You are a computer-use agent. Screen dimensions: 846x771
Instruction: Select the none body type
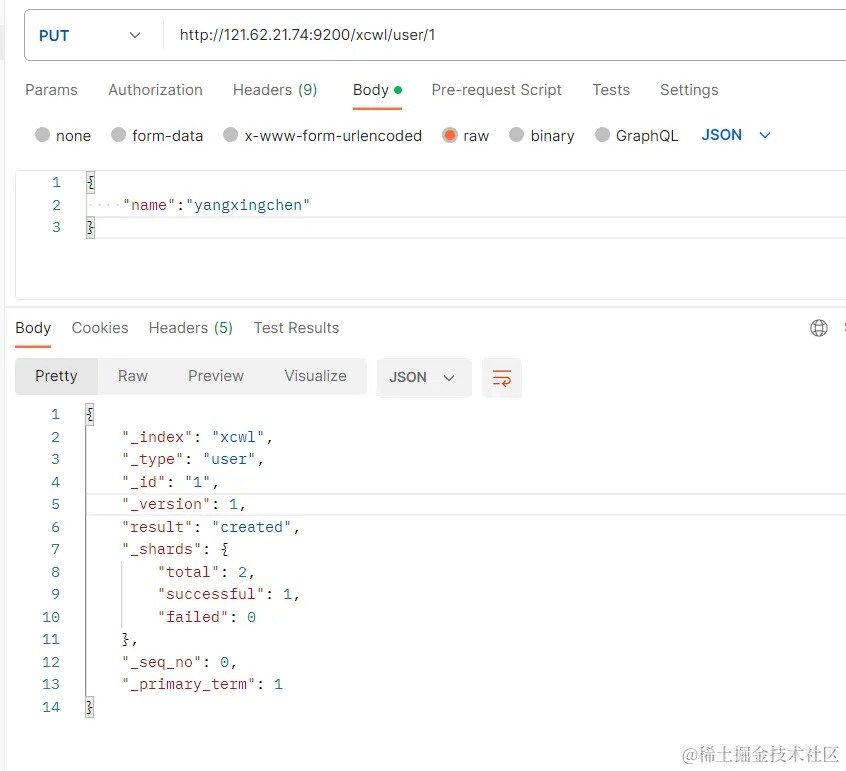pos(63,135)
